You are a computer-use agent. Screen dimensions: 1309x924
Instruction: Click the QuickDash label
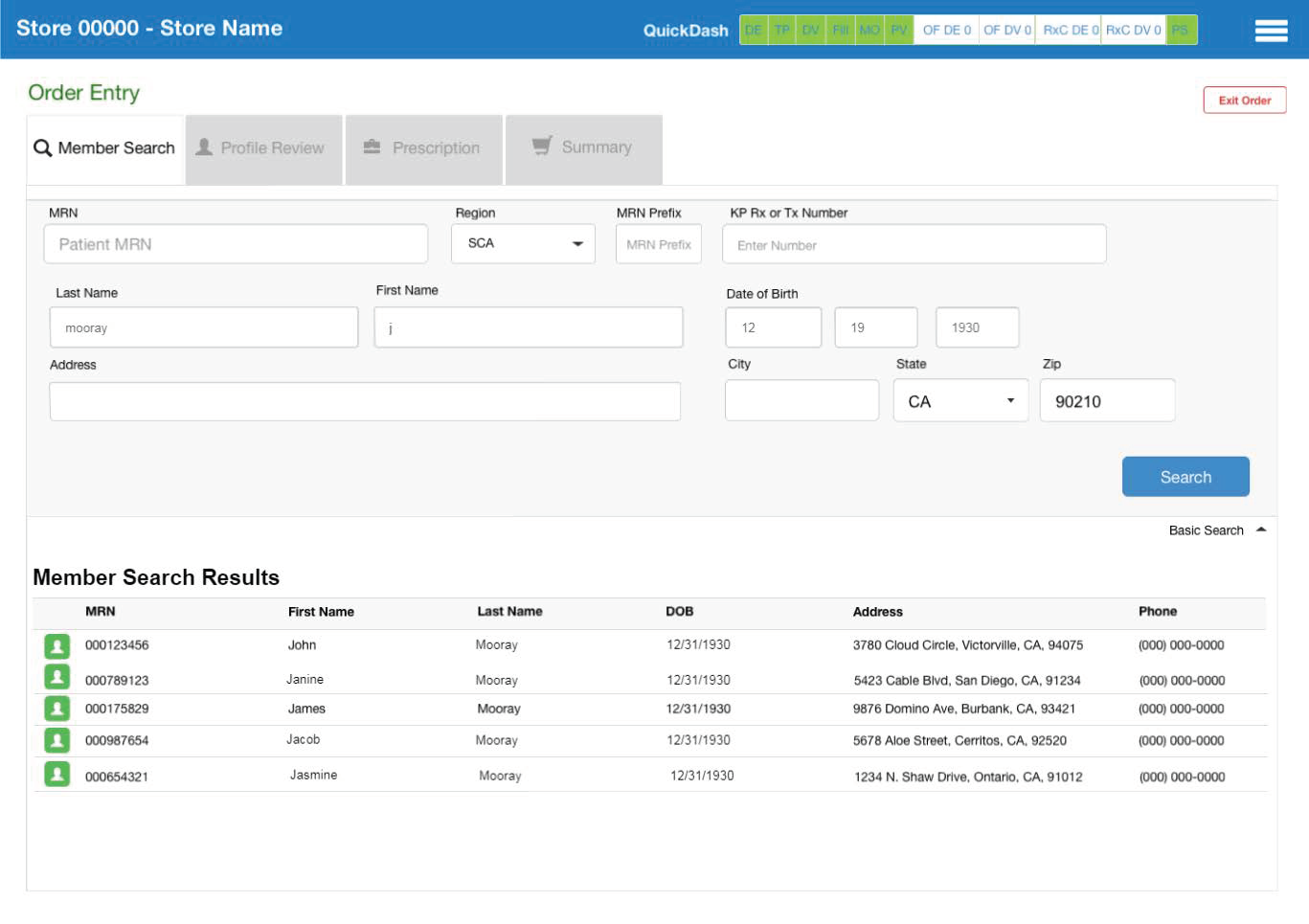pyautogui.click(x=686, y=31)
